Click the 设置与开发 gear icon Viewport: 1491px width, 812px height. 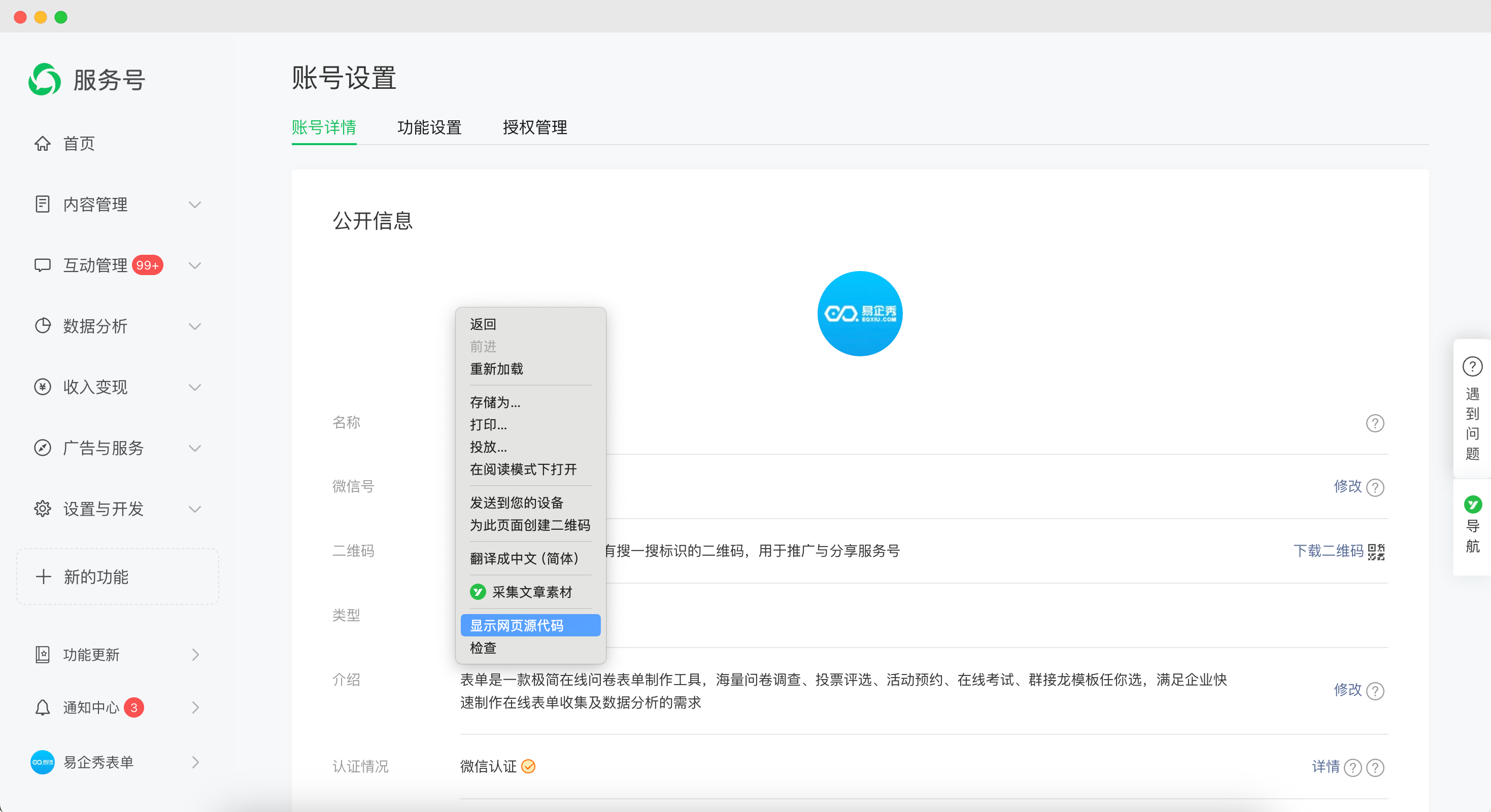point(42,509)
